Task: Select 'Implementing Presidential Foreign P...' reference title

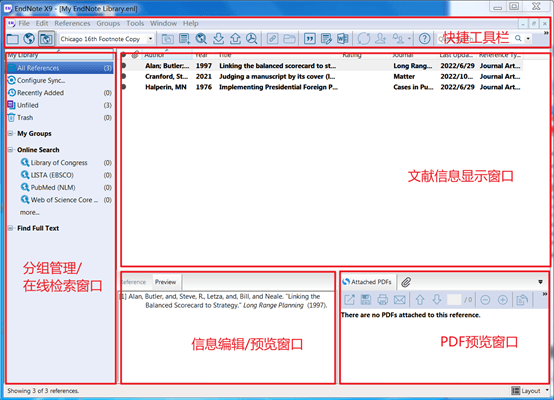Action: pyautogui.click(x=278, y=87)
